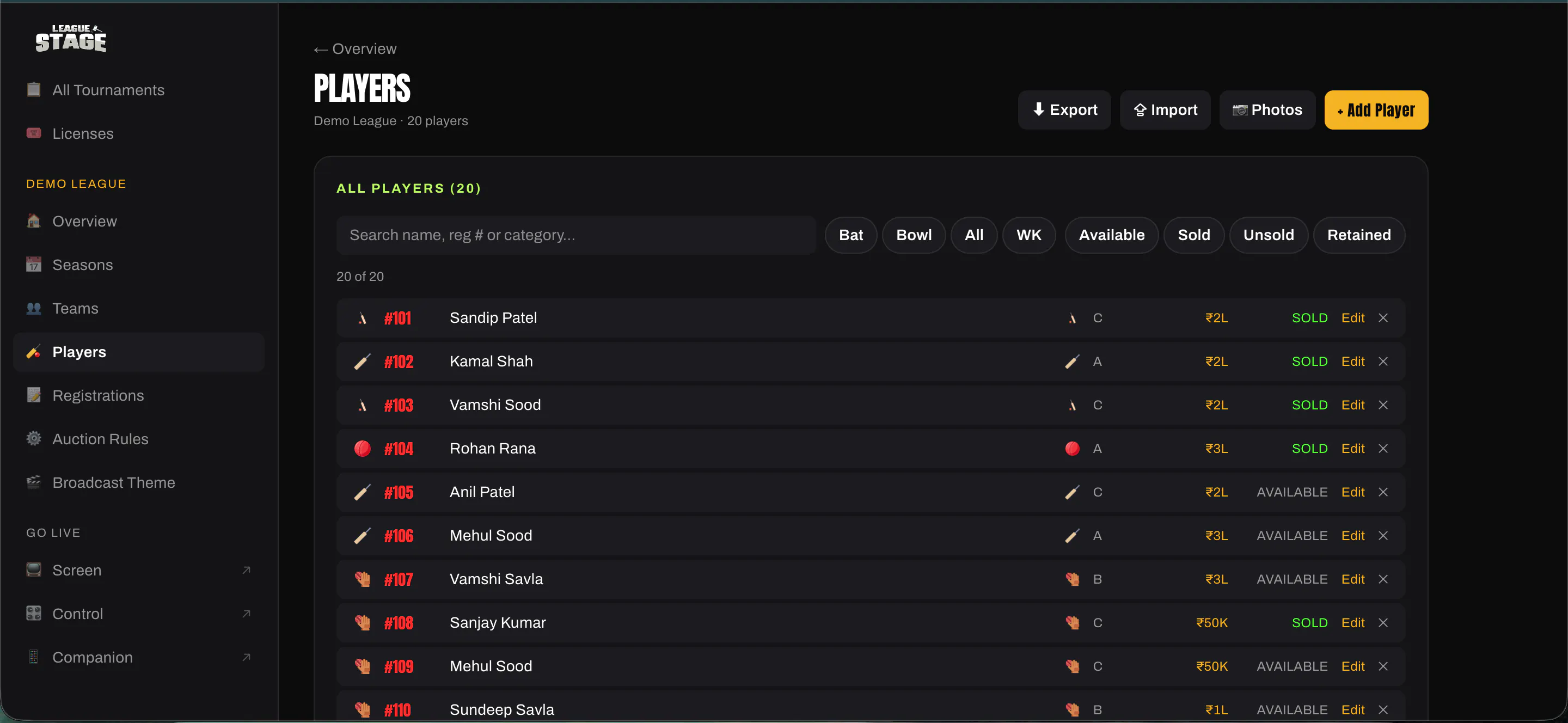
Task: Click Sanjay Kumar's ₹50K base price
Action: pos(1211,623)
